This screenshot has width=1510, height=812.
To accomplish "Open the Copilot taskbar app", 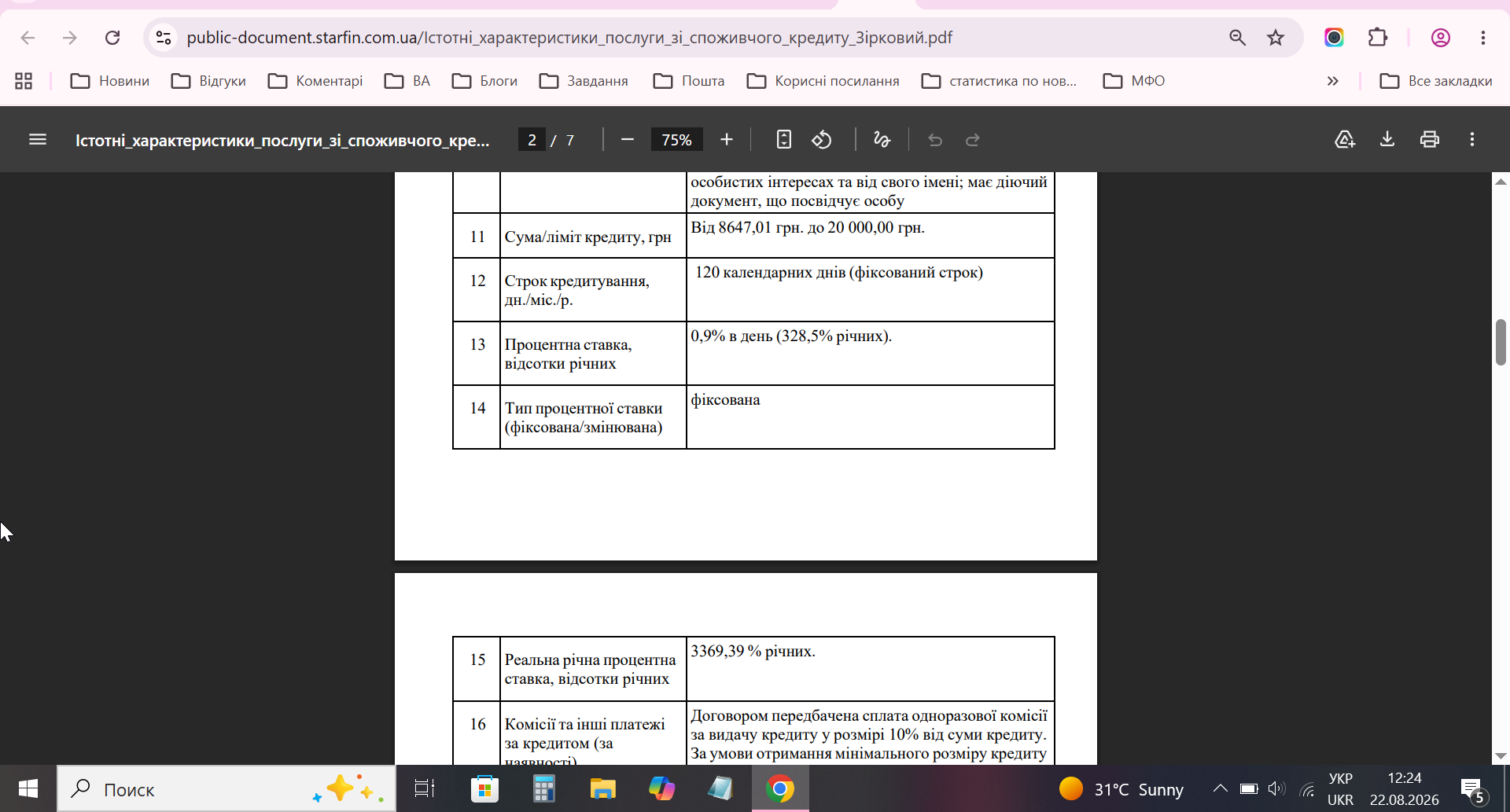I will click(x=661, y=788).
